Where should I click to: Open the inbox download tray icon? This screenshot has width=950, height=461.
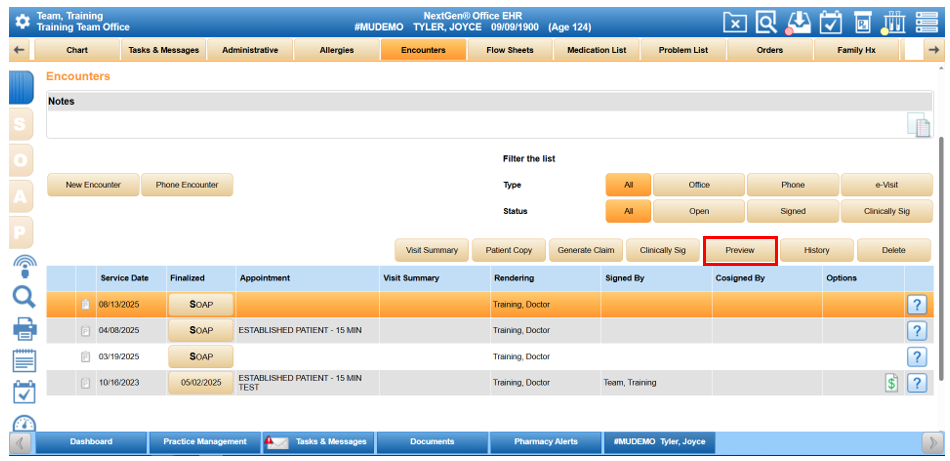click(x=798, y=22)
